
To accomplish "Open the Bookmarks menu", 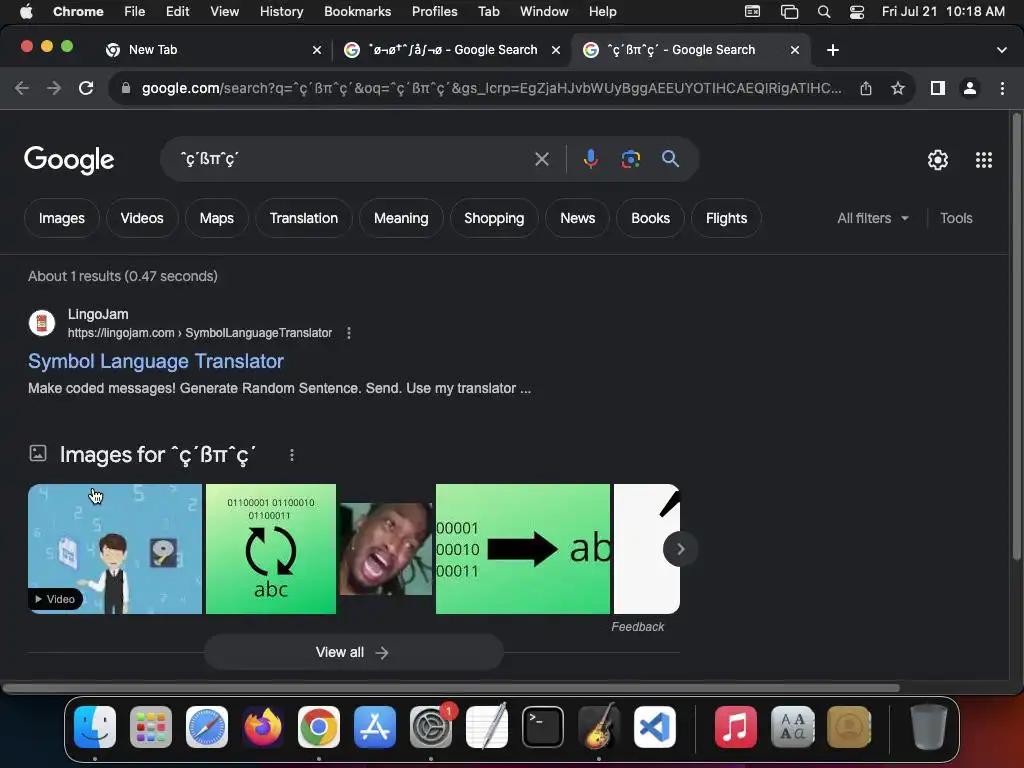I will 357,12.
